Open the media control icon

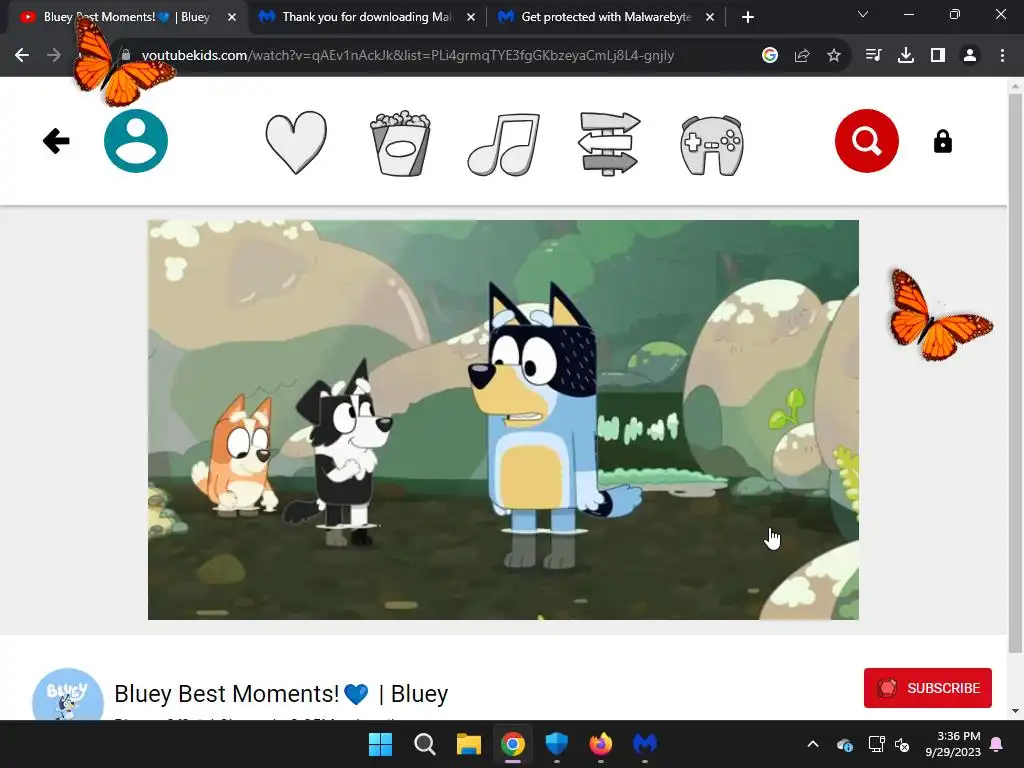pyautogui.click(x=873, y=56)
